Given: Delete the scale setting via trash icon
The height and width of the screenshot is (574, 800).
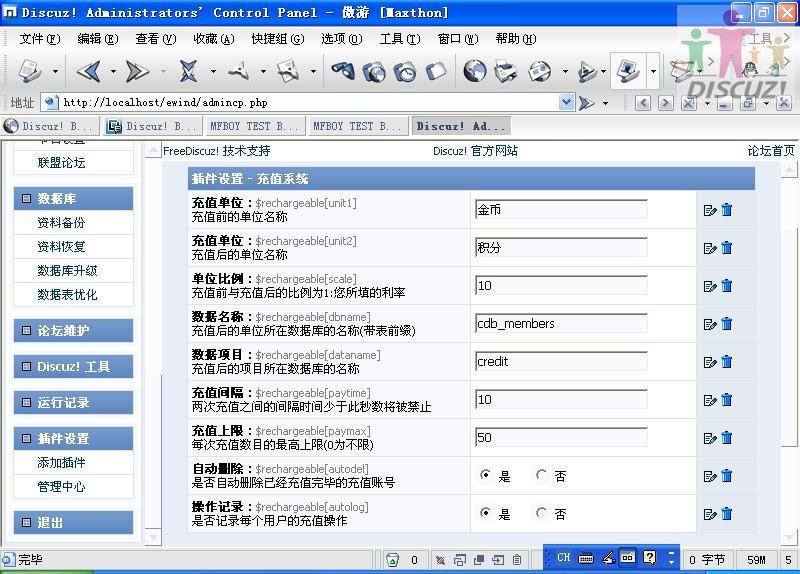Looking at the screenshot, I should tap(727, 286).
